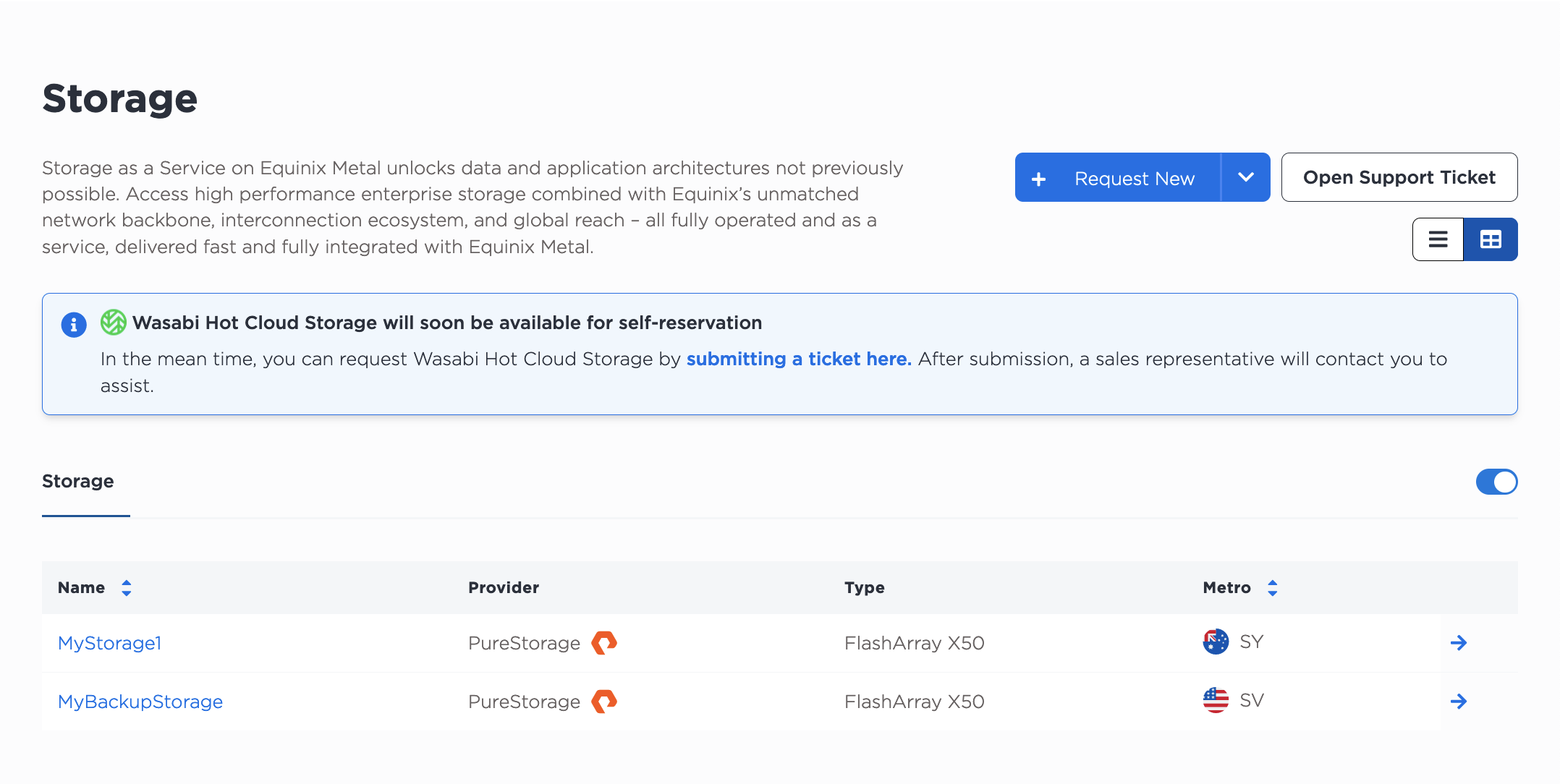
Task: Click the Request New button
Action: point(1118,177)
